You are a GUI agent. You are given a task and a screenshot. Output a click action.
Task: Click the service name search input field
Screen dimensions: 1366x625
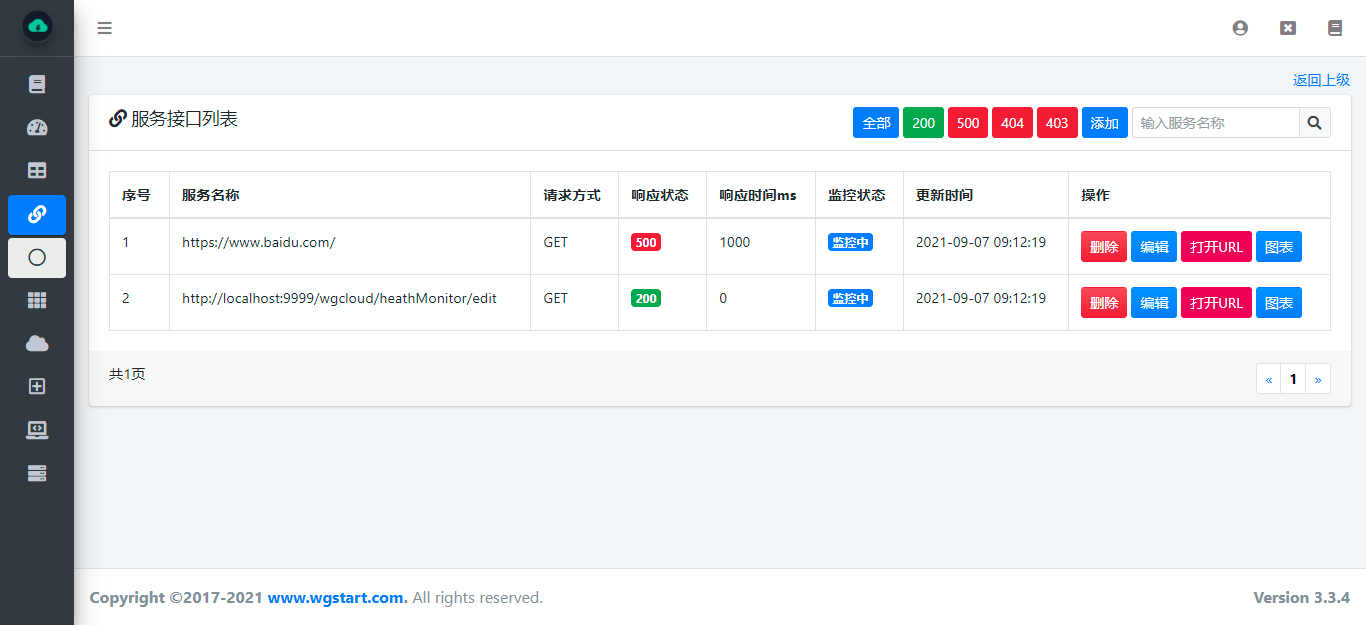point(1215,122)
